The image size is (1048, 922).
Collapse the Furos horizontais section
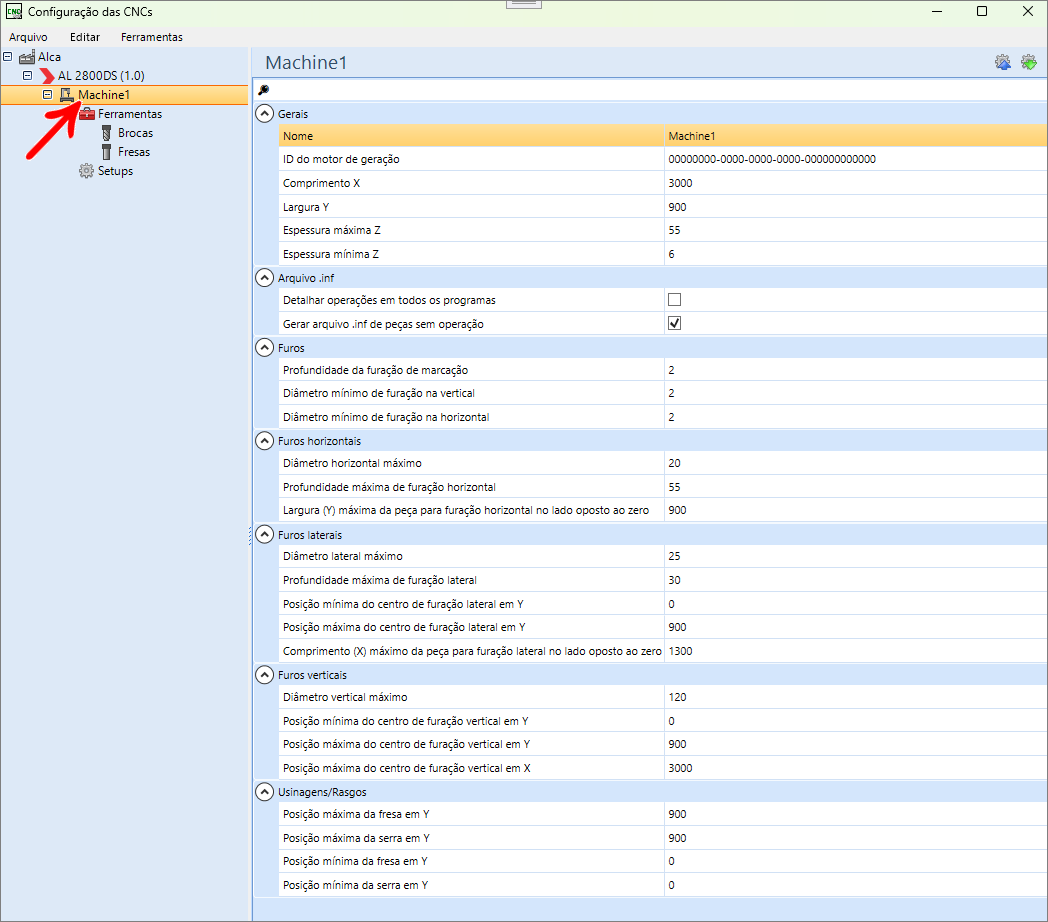[x=265, y=441]
